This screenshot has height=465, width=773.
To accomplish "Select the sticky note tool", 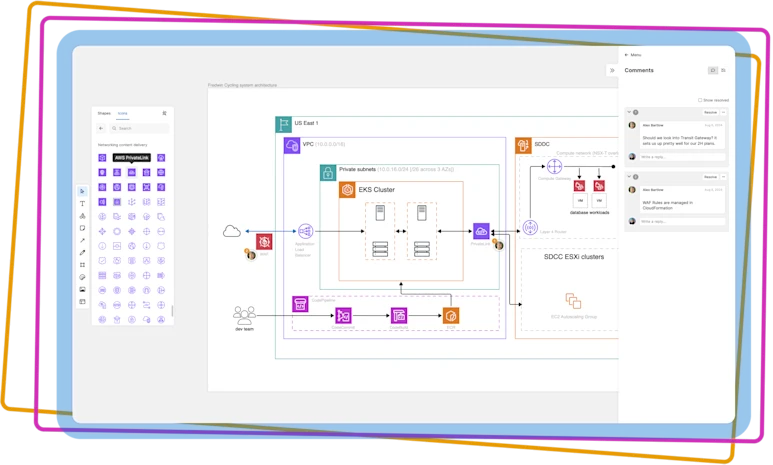I will 82,228.
